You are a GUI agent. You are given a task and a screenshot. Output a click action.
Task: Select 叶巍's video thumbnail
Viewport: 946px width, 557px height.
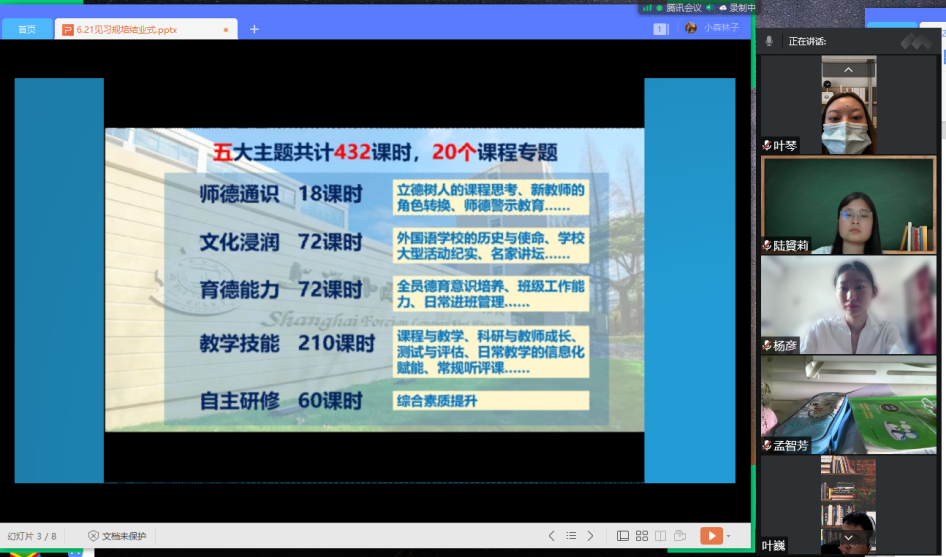(x=848, y=504)
